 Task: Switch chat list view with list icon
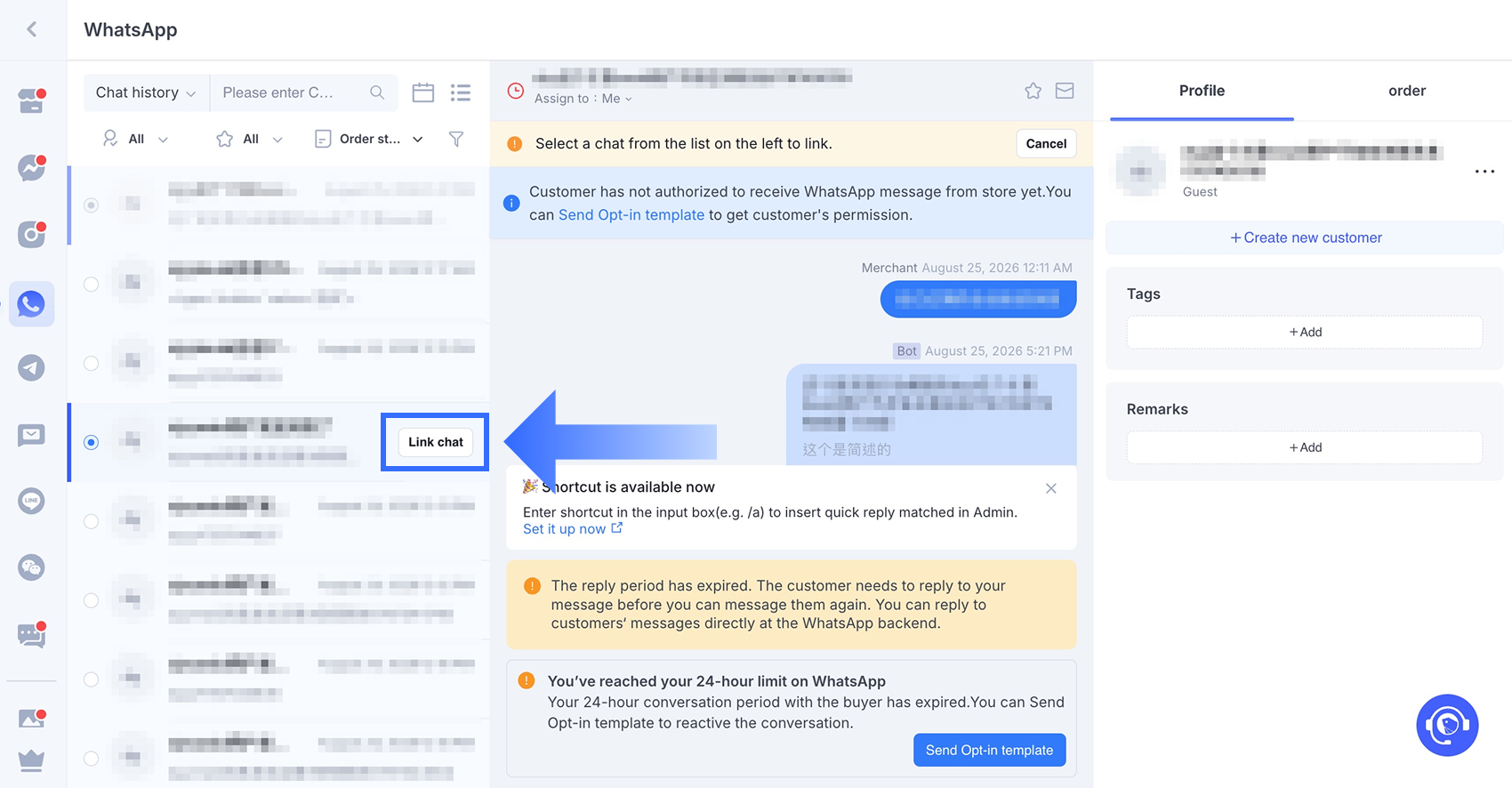[x=461, y=92]
